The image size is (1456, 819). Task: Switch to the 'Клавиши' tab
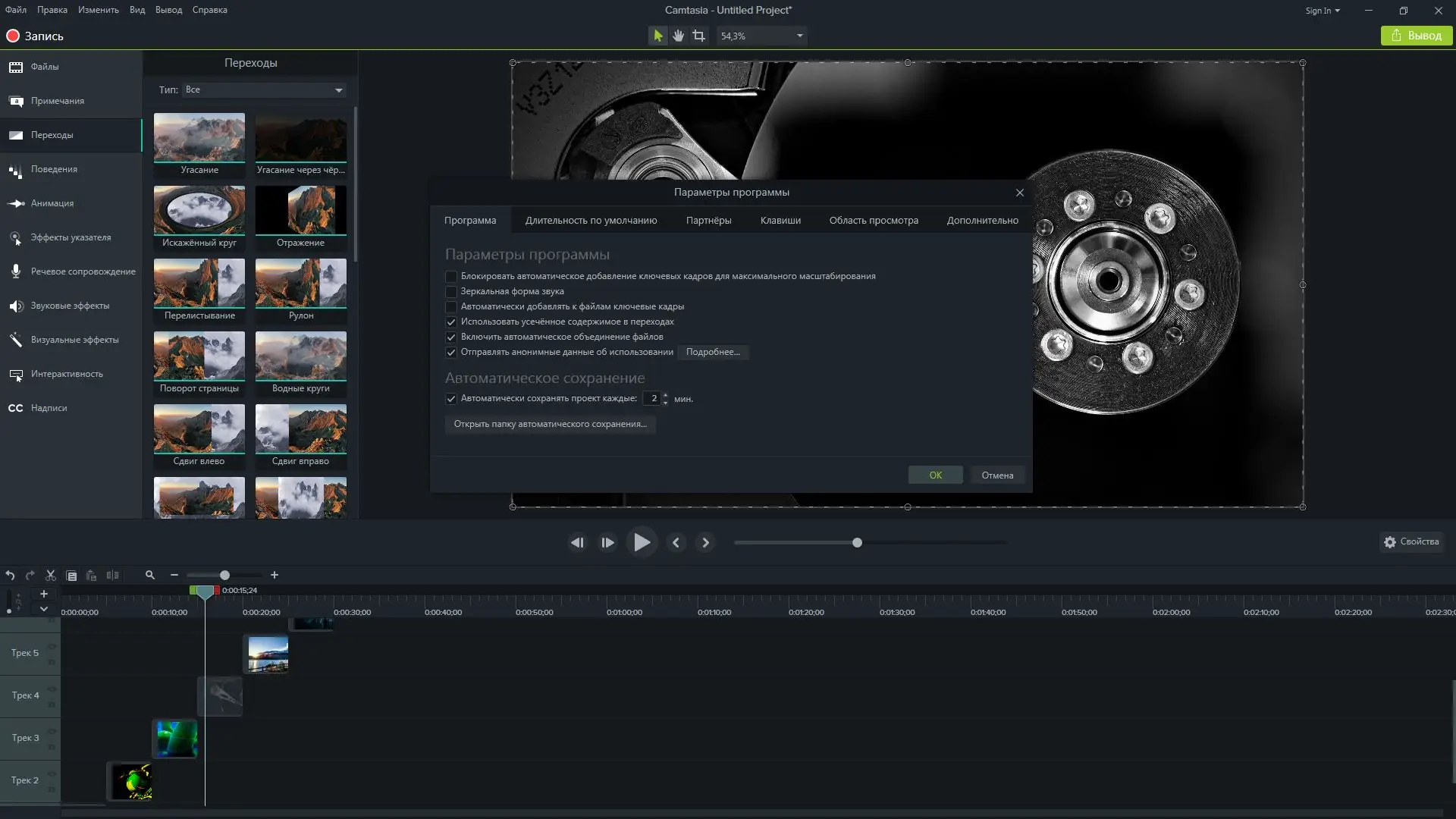point(780,221)
